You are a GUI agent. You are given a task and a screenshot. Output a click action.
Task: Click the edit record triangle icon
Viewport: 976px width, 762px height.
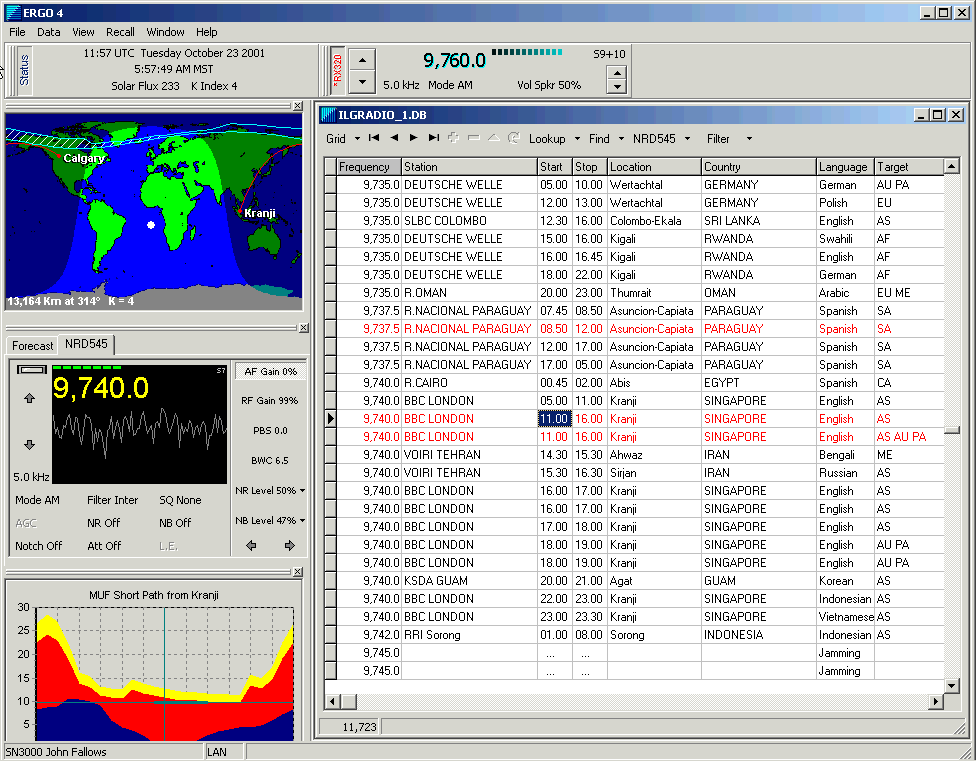(x=494, y=138)
